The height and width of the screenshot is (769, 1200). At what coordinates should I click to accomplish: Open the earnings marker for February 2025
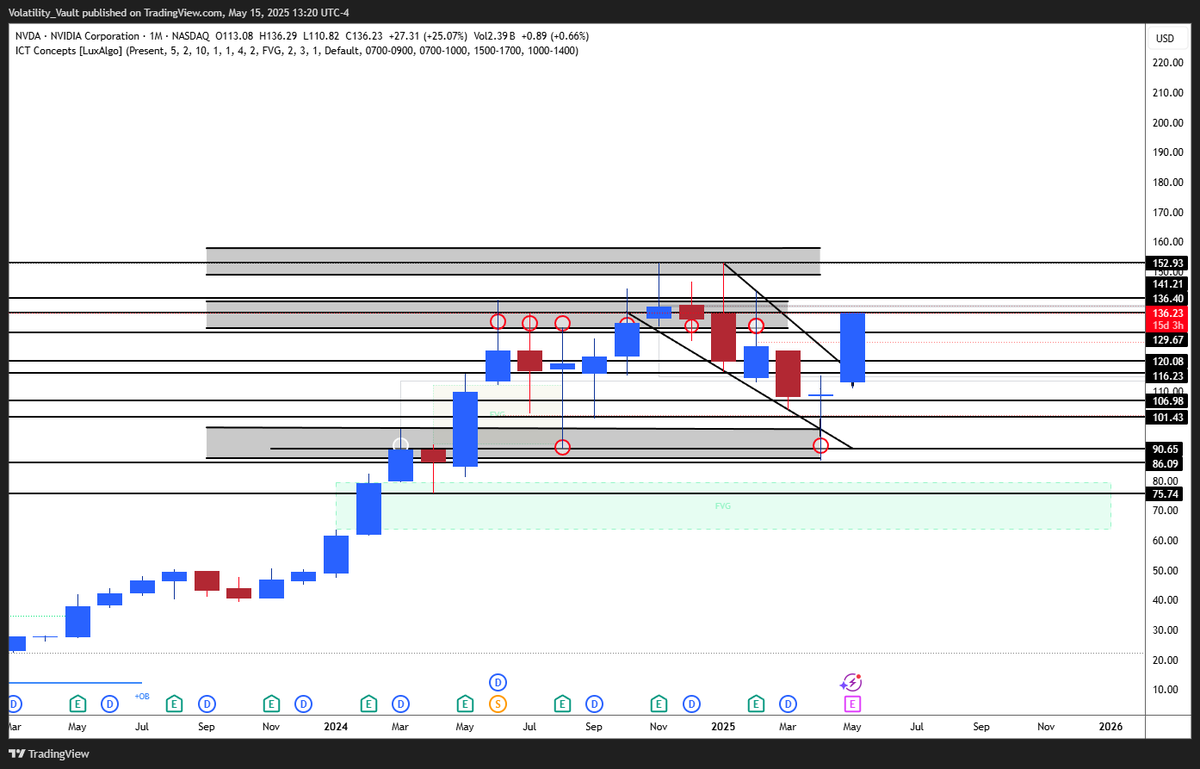(756, 703)
